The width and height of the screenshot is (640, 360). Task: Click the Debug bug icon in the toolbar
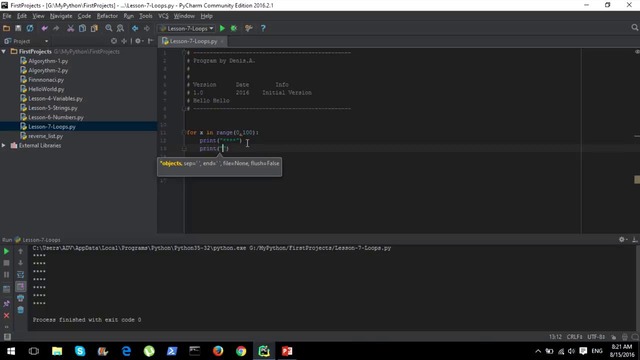pyautogui.click(x=234, y=28)
